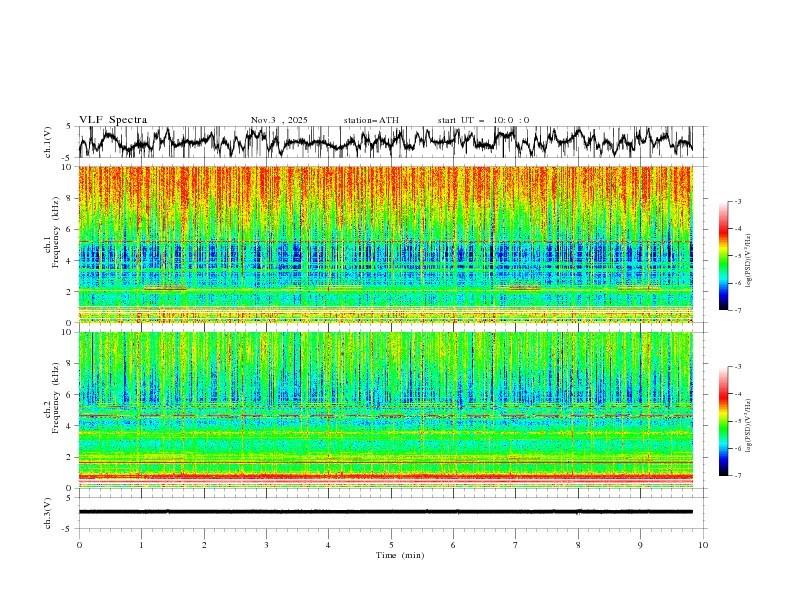Click the ch.1 spectrogram color scale bar
Image resolution: width=792 pixels, height=612 pixels.
(723, 256)
